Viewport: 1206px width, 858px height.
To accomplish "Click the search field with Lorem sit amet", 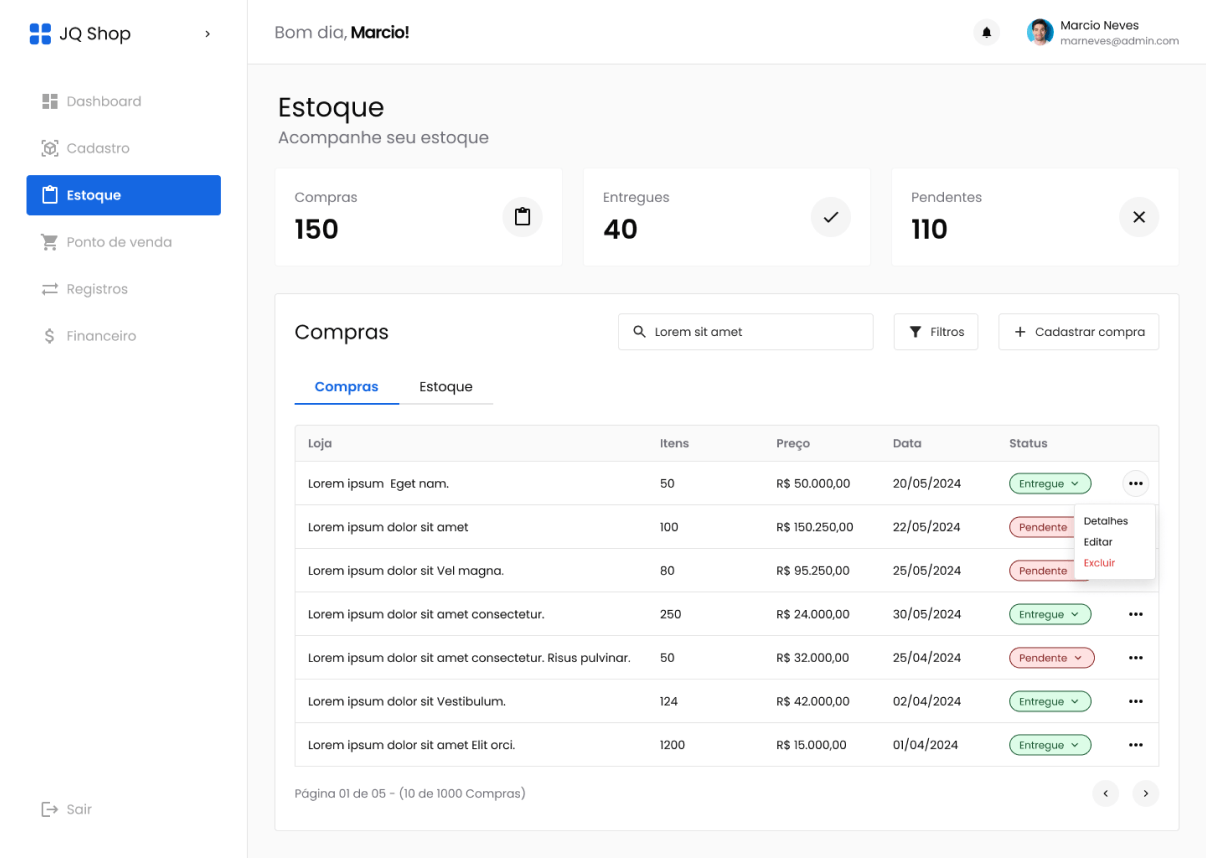I will click(x=745, y=332).
